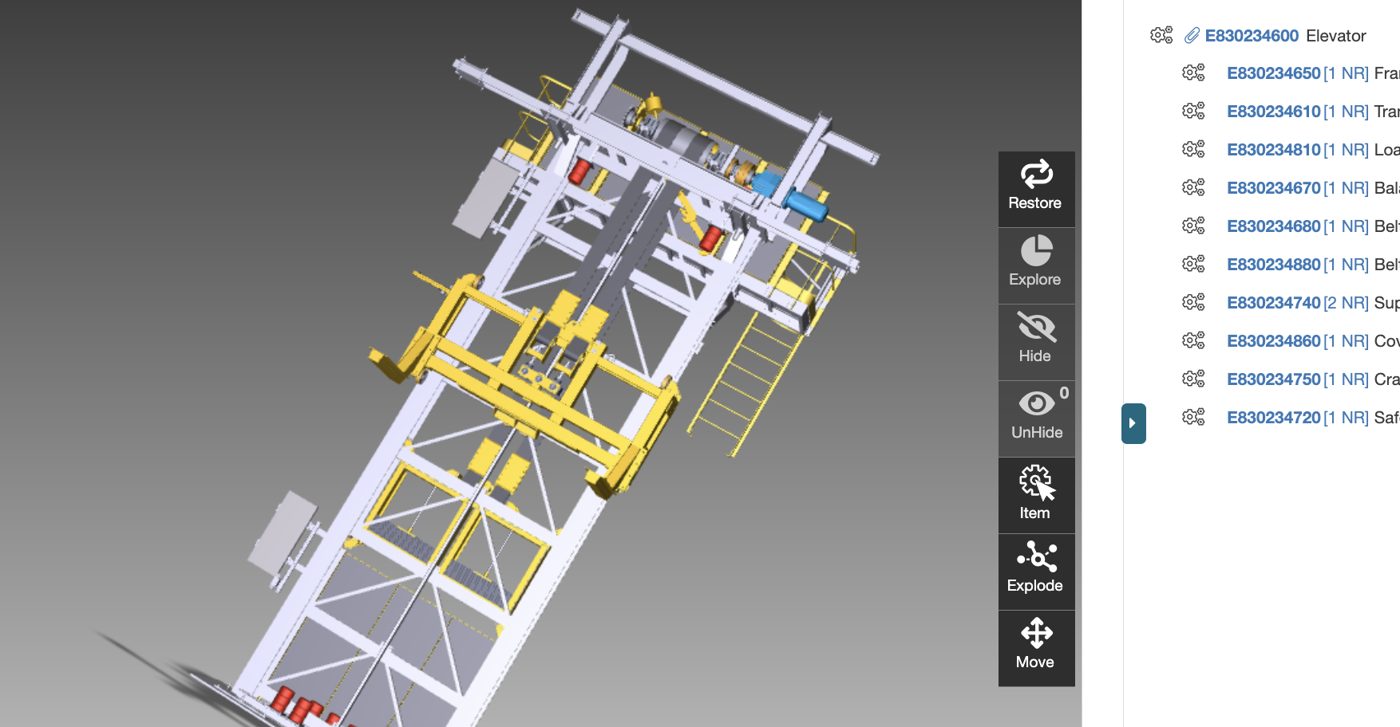The image size is (1400, 727).
Task: Click the gears icon beside E830234860
Action: [1193, 341]
